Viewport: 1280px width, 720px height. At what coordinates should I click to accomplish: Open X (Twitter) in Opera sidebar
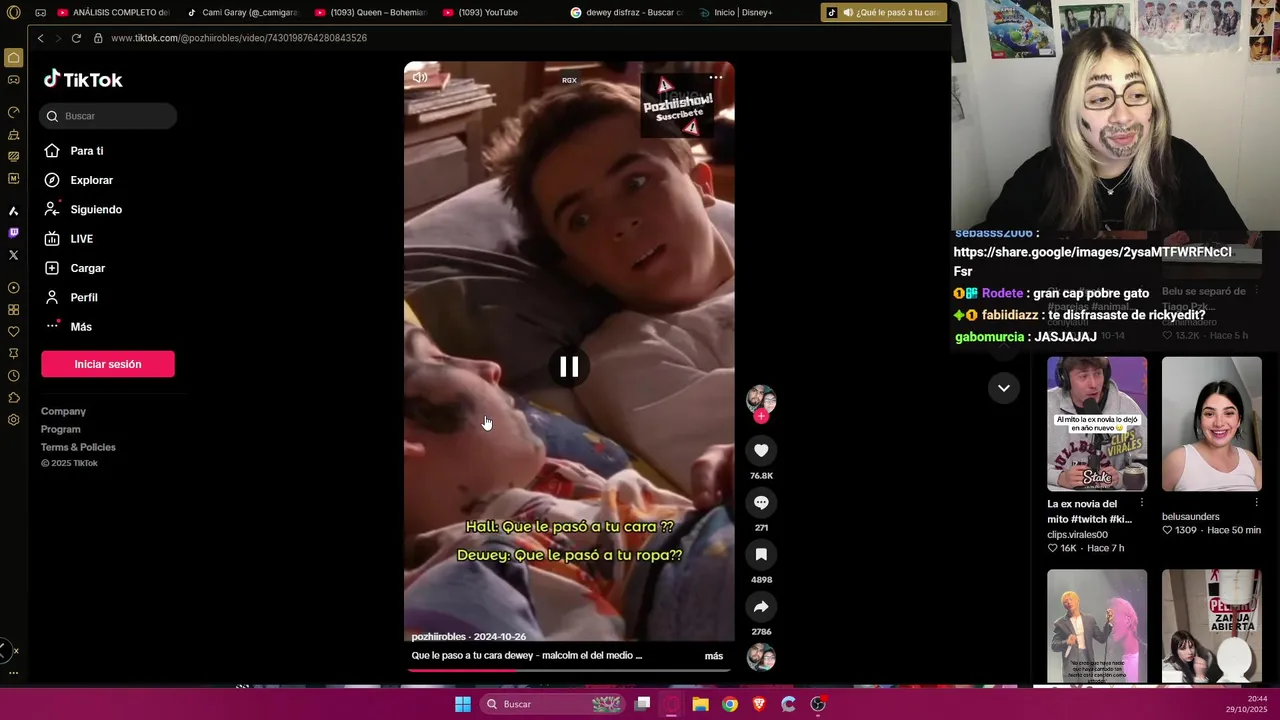pyautogui.click(x=13, y=255)
